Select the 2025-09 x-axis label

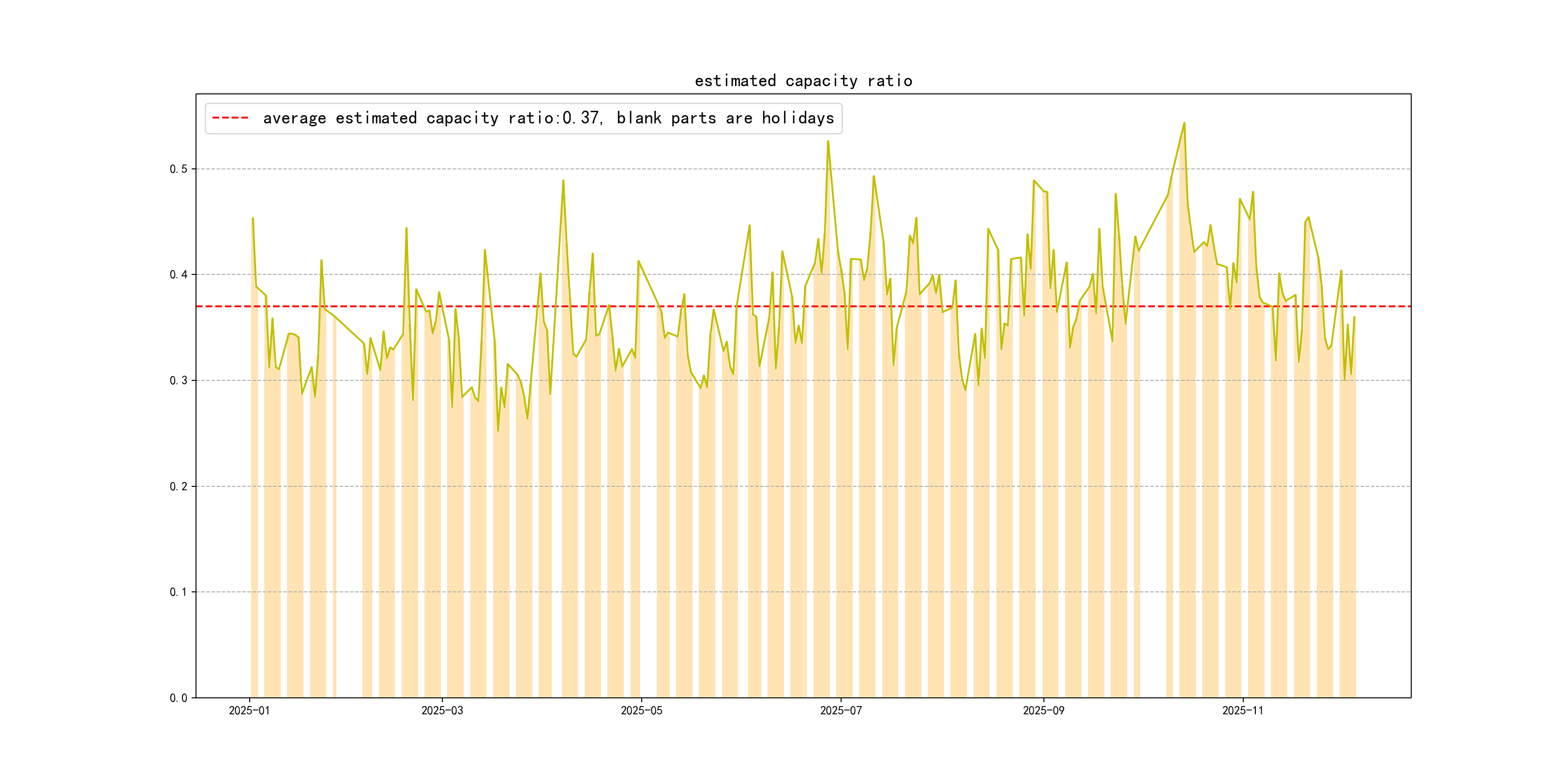(1043, 710)
